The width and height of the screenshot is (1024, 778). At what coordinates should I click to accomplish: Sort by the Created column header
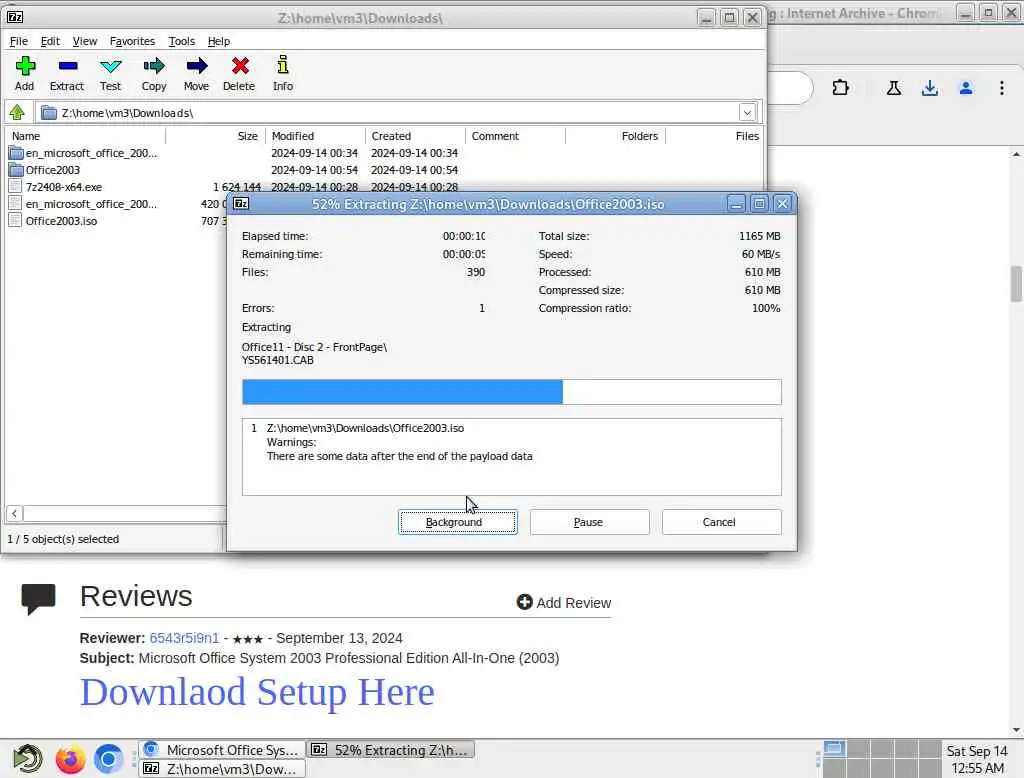pyautogui.click(x=416, y=136)
